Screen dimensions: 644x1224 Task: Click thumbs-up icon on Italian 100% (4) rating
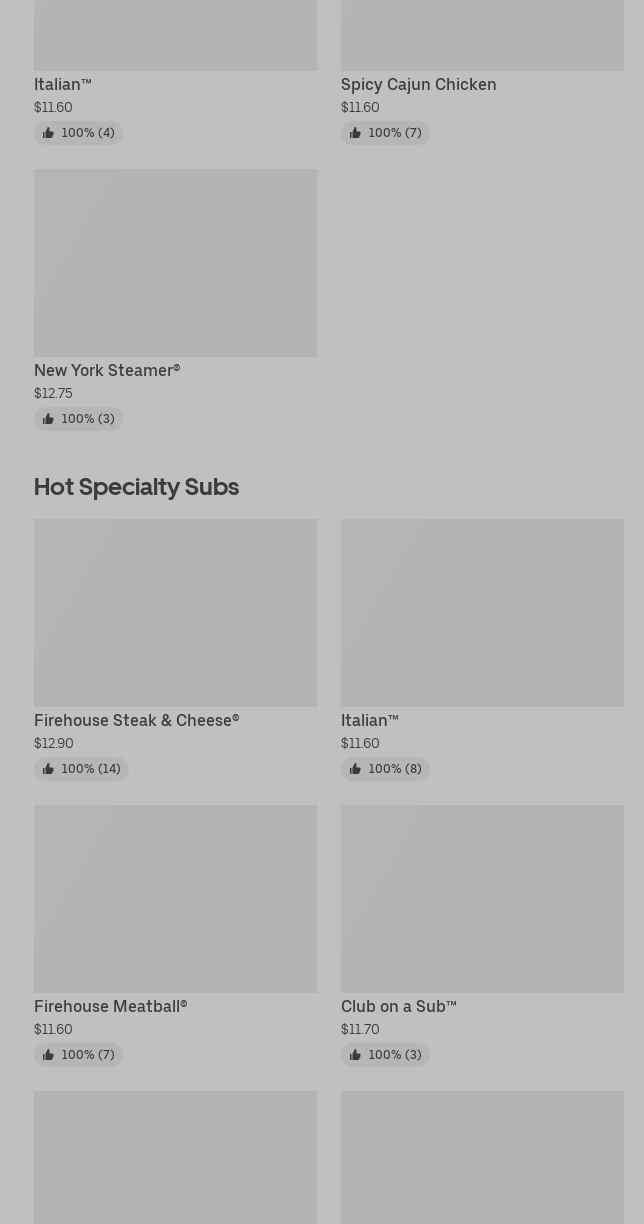[x=48, y=133]
